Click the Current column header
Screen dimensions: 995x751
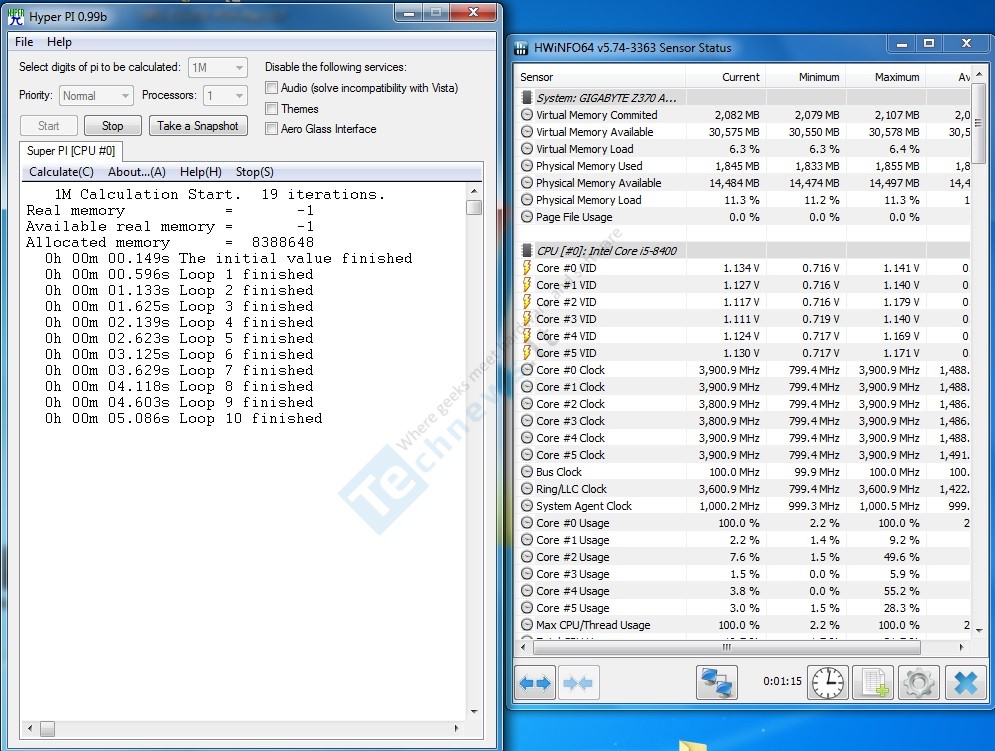pos(725,77)
